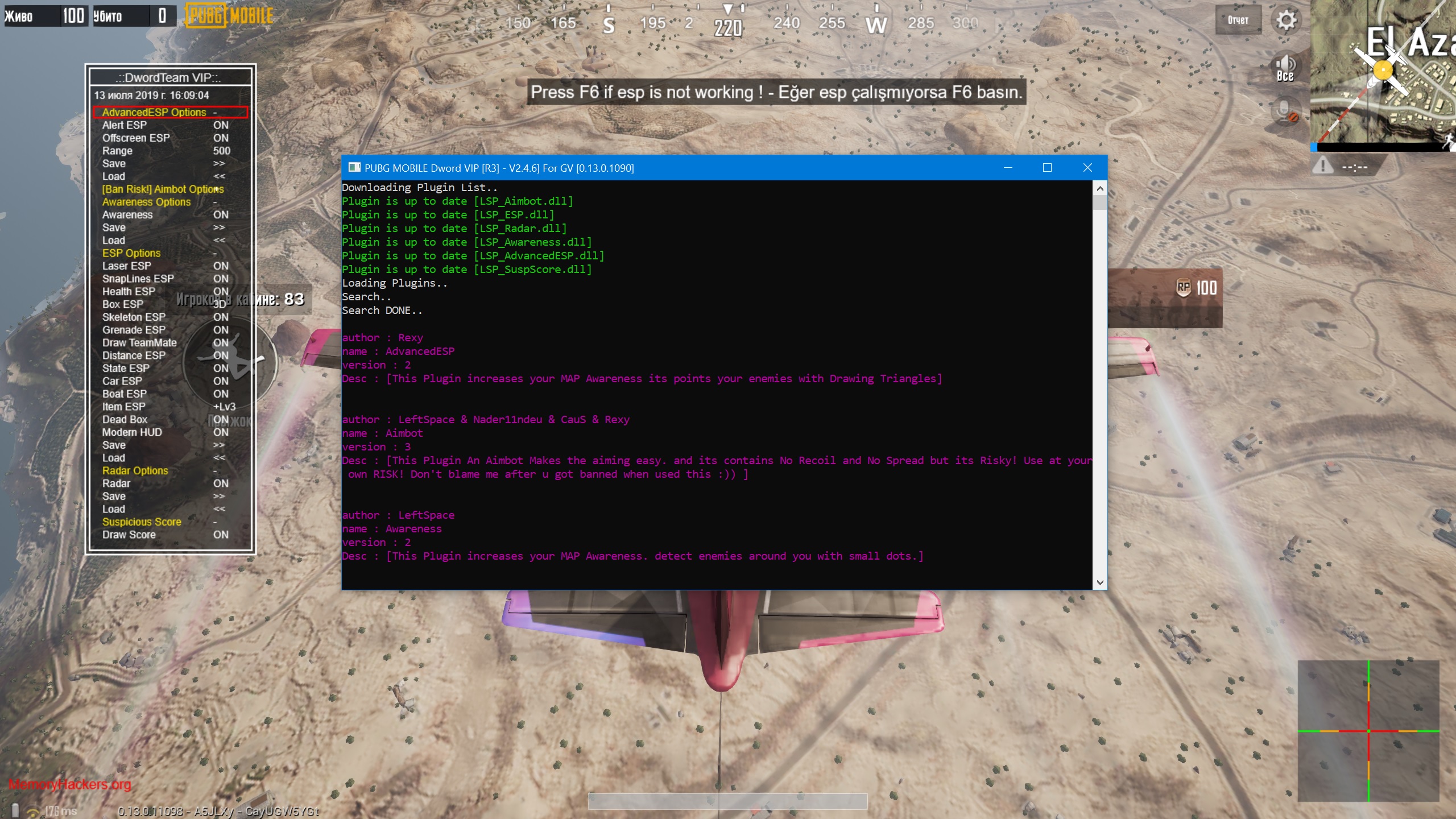
Task: Select Dead Box menu row
Action: point(165,419)
